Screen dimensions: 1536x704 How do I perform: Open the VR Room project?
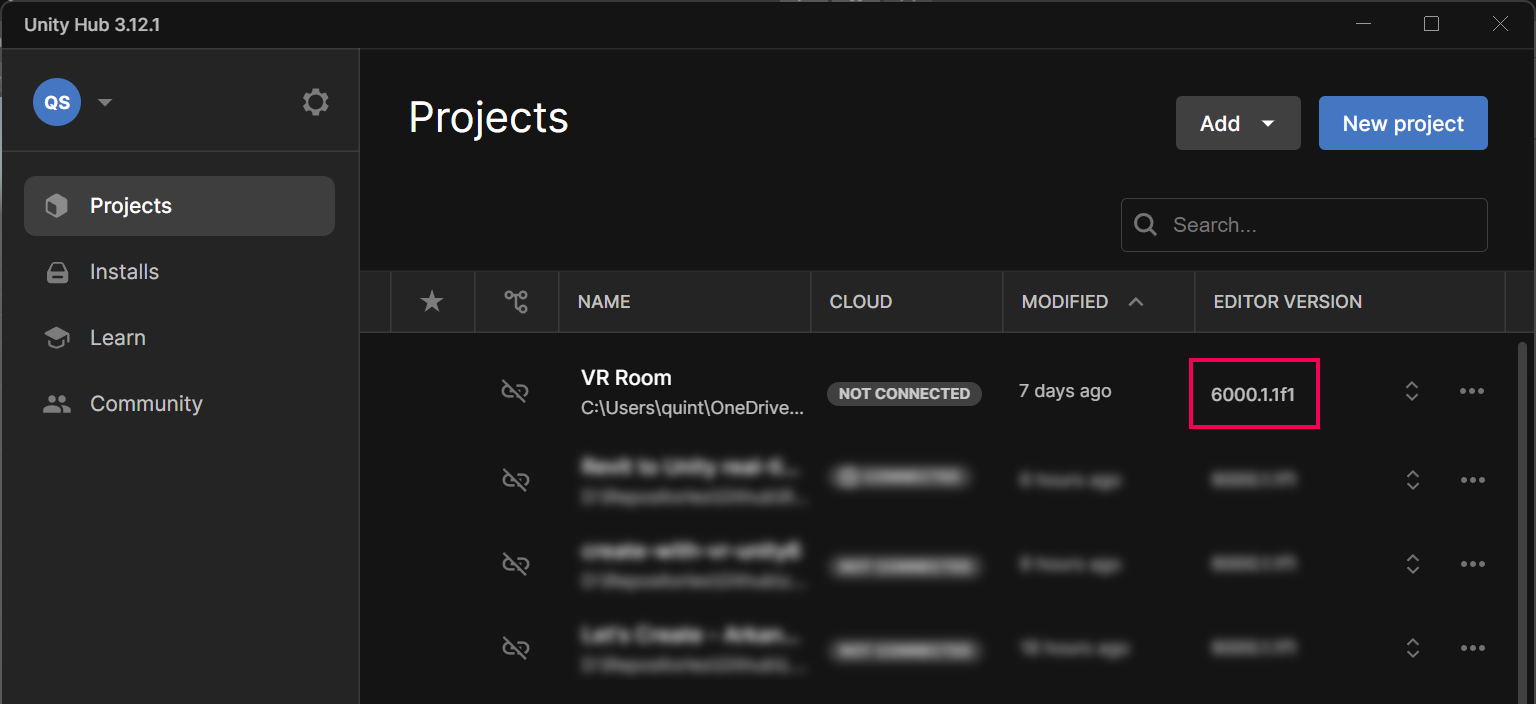point(626,378)
